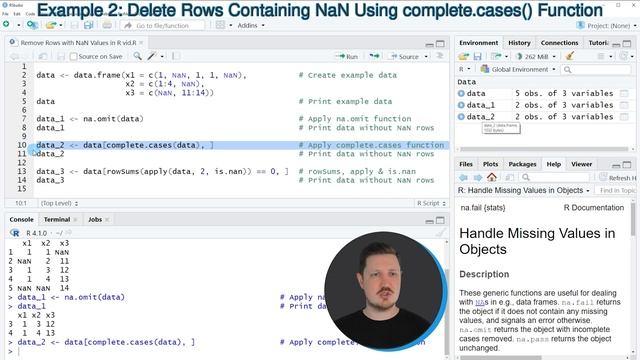The image size is (640, 360).
Task: Click the workspace panes grid icon
Action: tap(220, 25)
